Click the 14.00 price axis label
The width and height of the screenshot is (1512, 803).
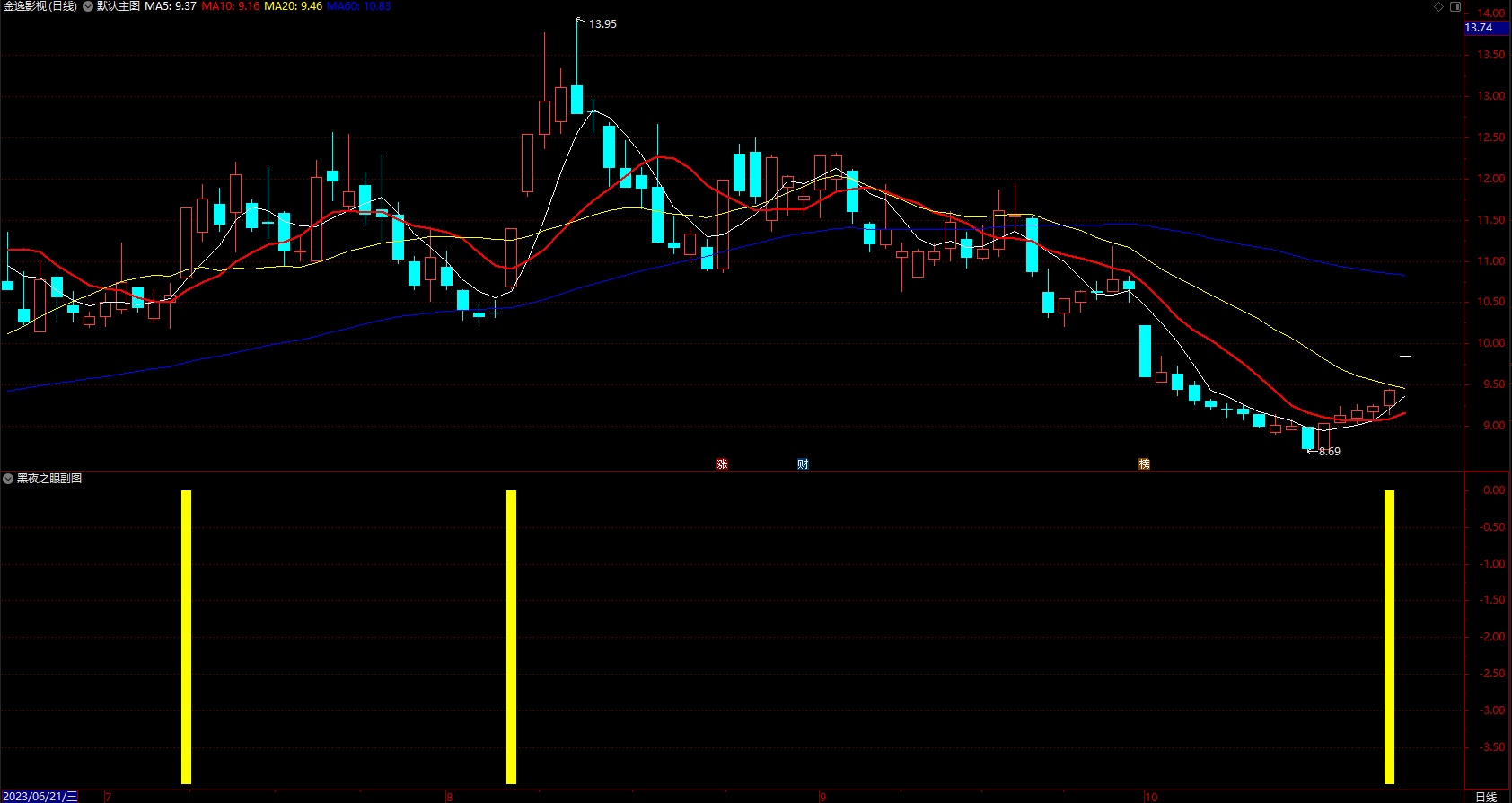click(x=1491, y=13)
